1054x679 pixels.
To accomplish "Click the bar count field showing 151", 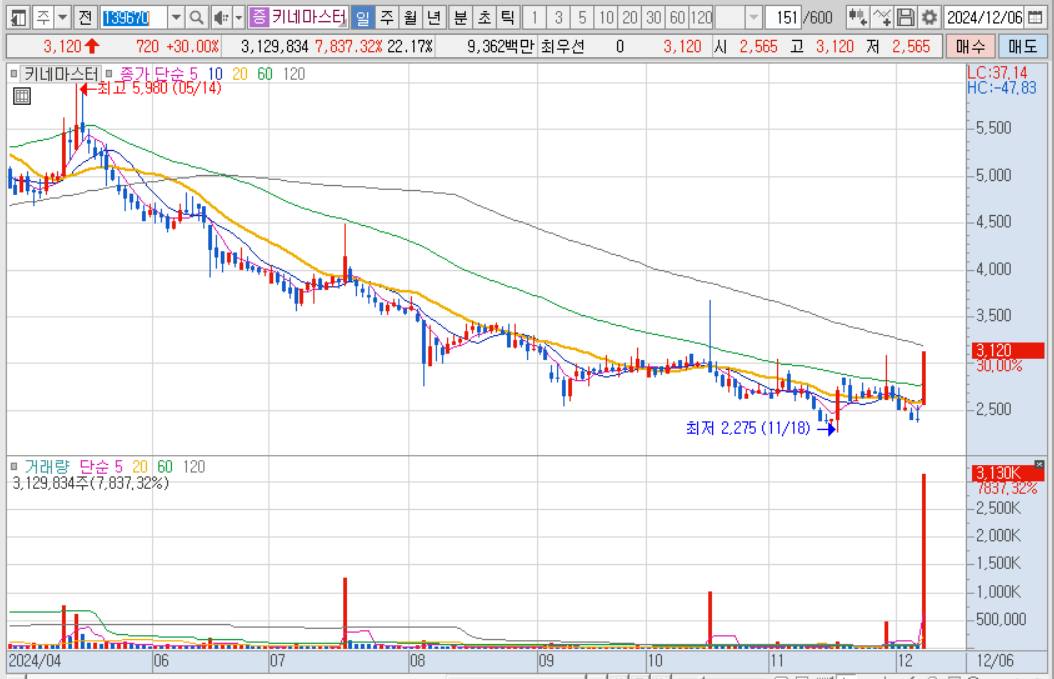I will (783, 17).
